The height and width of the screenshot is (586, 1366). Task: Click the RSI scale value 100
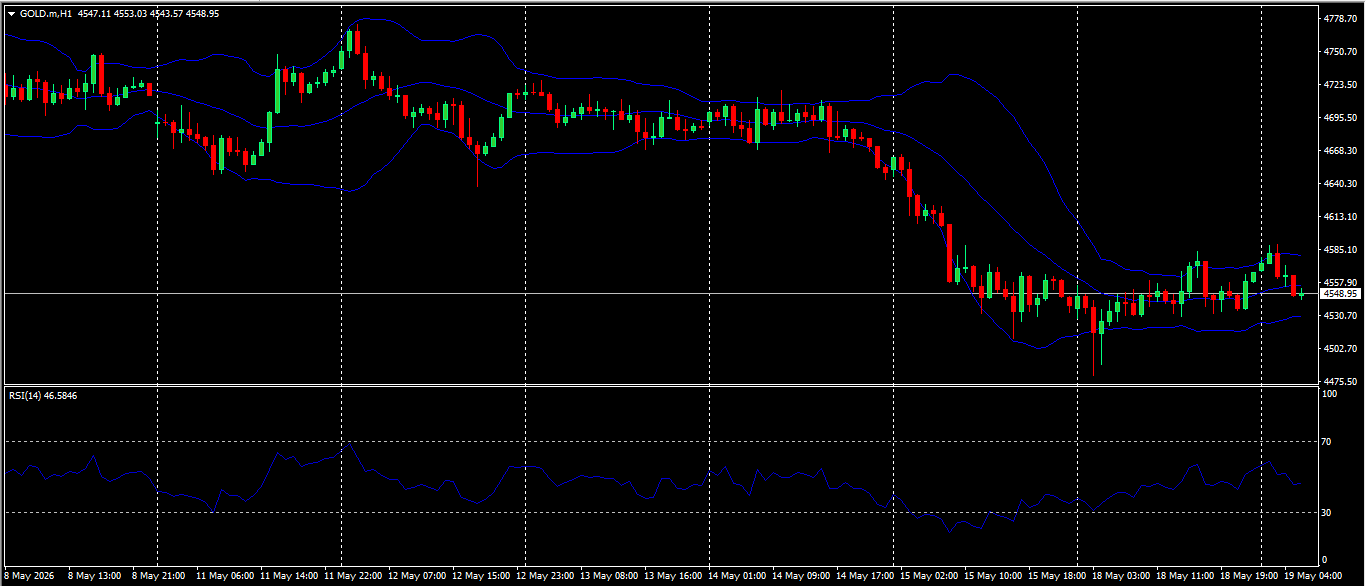(x=1330, y=394)
